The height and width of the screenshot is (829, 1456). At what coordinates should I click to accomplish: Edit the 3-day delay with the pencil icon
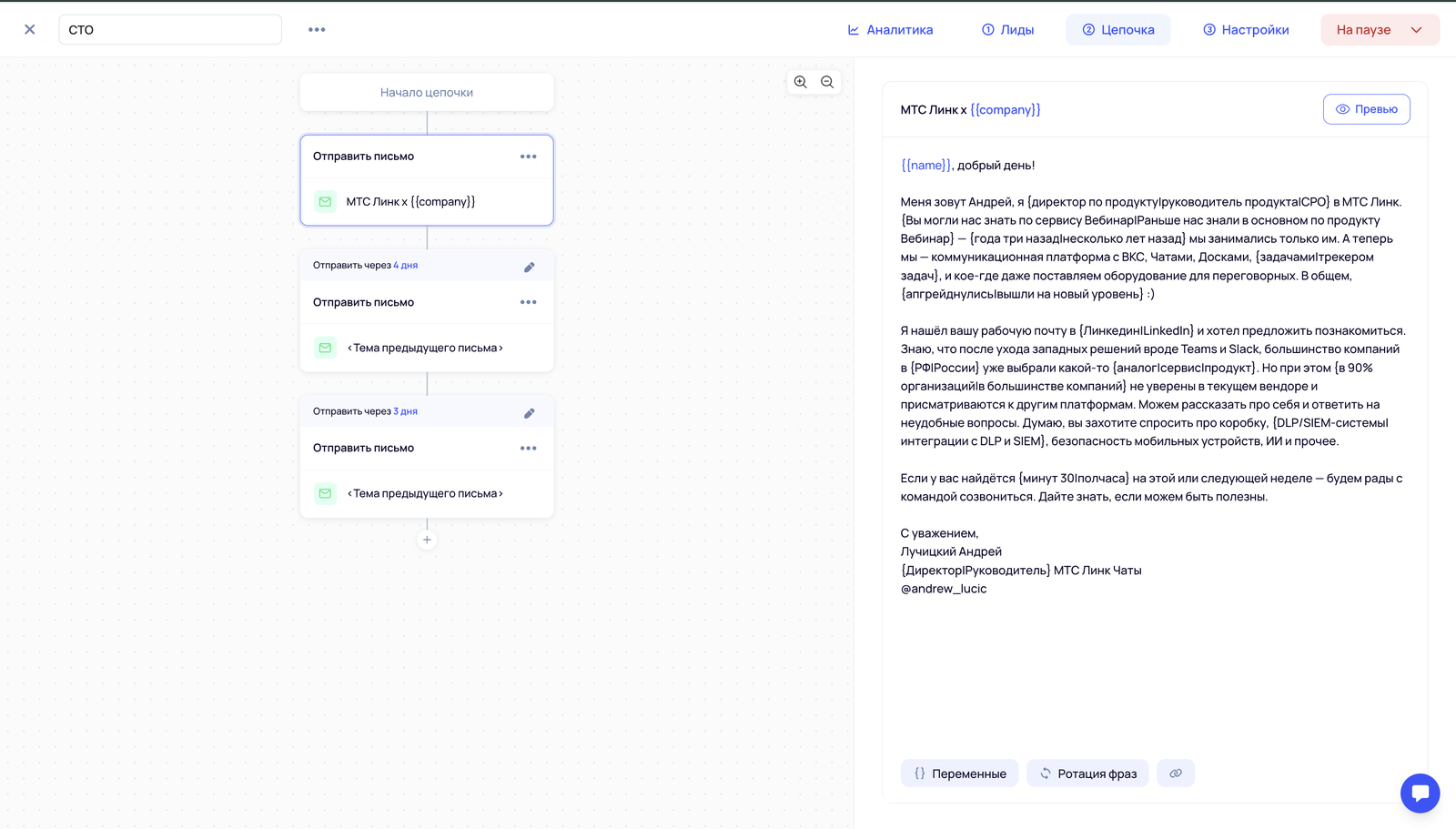point(530,413)
